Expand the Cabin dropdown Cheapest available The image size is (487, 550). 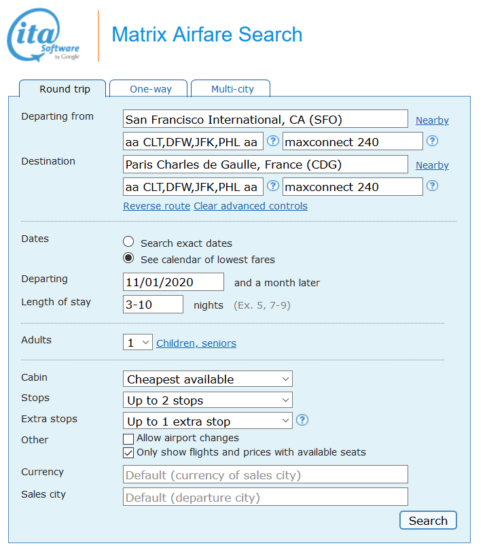208,379
